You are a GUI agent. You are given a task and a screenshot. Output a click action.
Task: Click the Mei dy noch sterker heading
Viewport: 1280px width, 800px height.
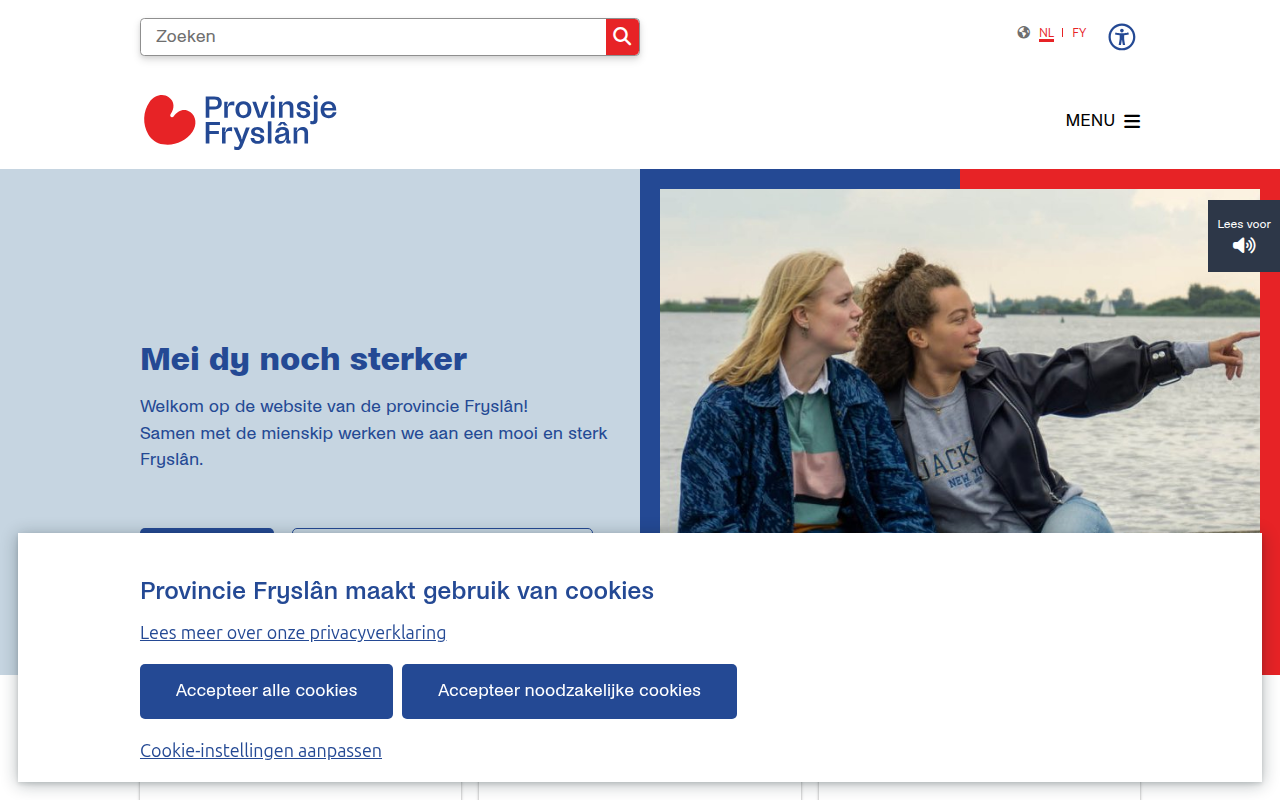304,359
